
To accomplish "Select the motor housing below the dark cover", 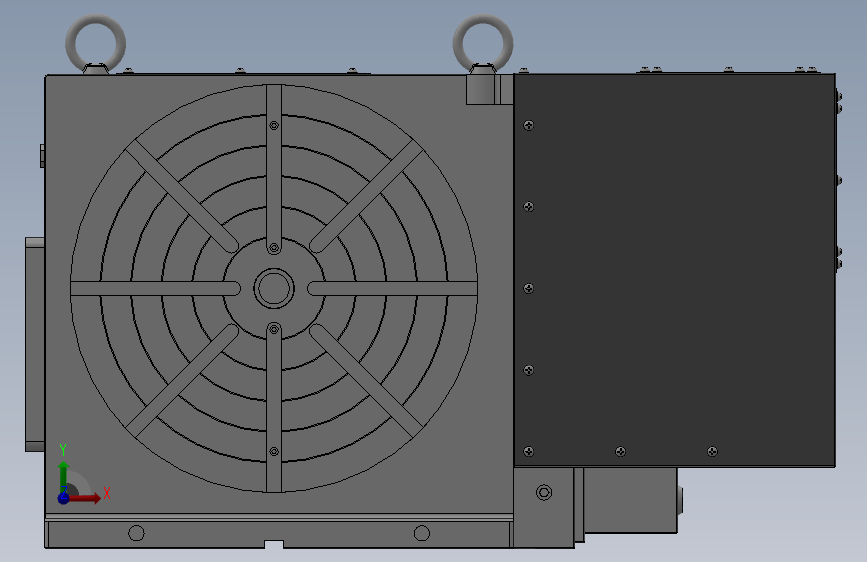I will (630, 500).
